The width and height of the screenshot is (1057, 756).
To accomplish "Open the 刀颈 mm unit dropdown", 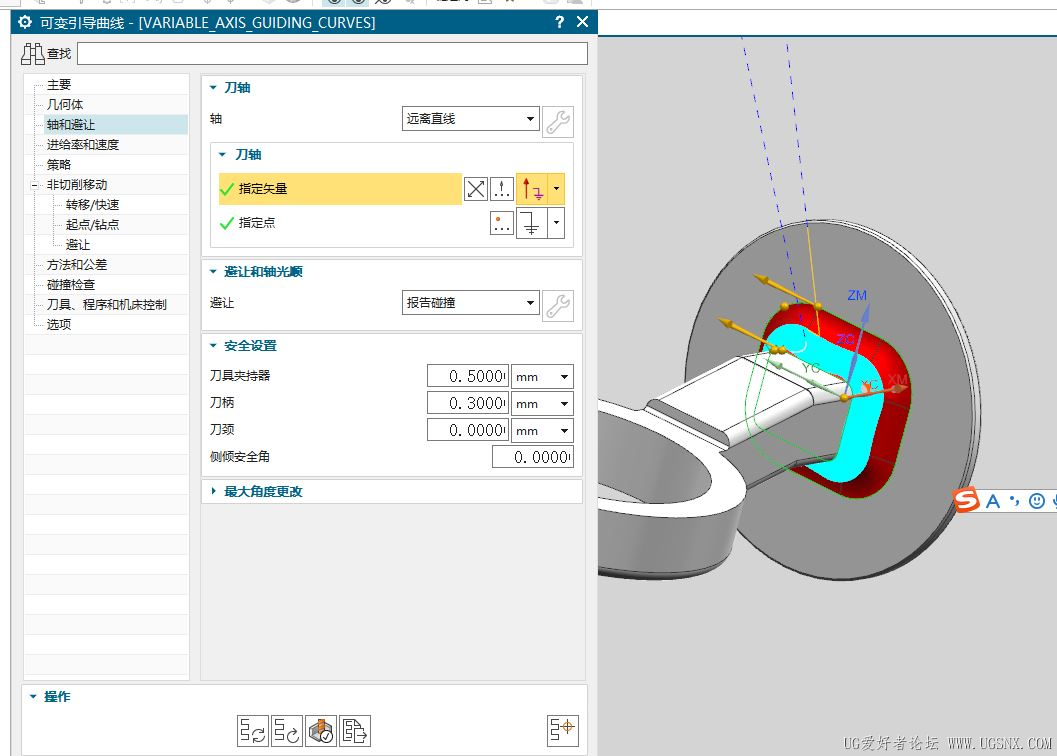I will click(x=543, y=430).
